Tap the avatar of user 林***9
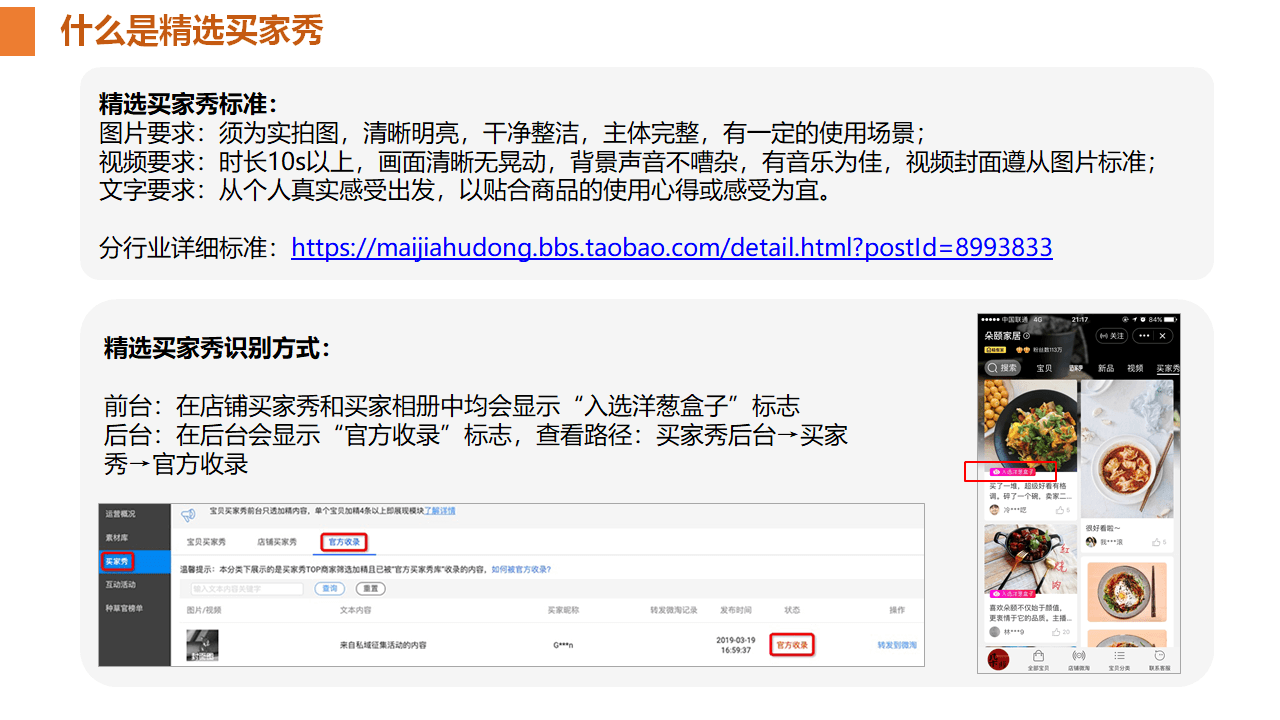The image size is (1280, 720). tap(994, 632)
